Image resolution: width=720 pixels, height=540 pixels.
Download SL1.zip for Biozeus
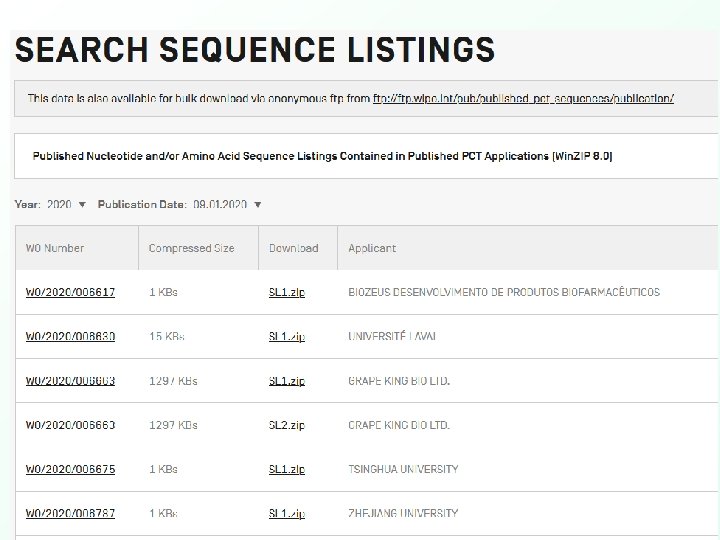pos(287,292)
